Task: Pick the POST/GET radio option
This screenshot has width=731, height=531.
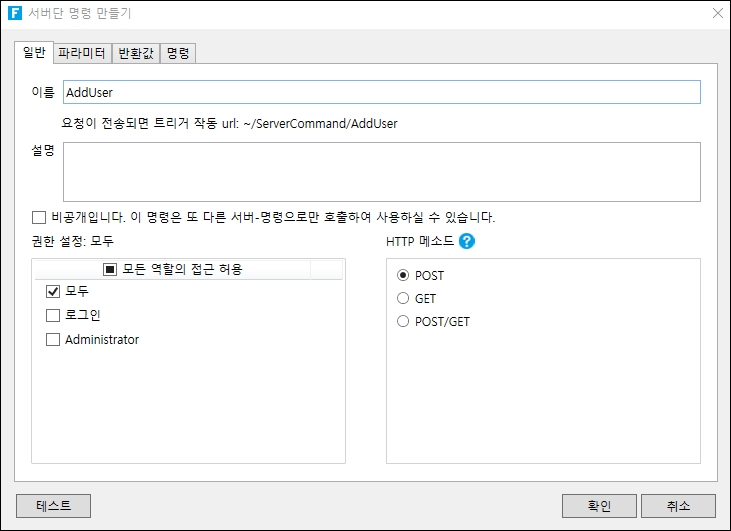Action: click(404, 322)
